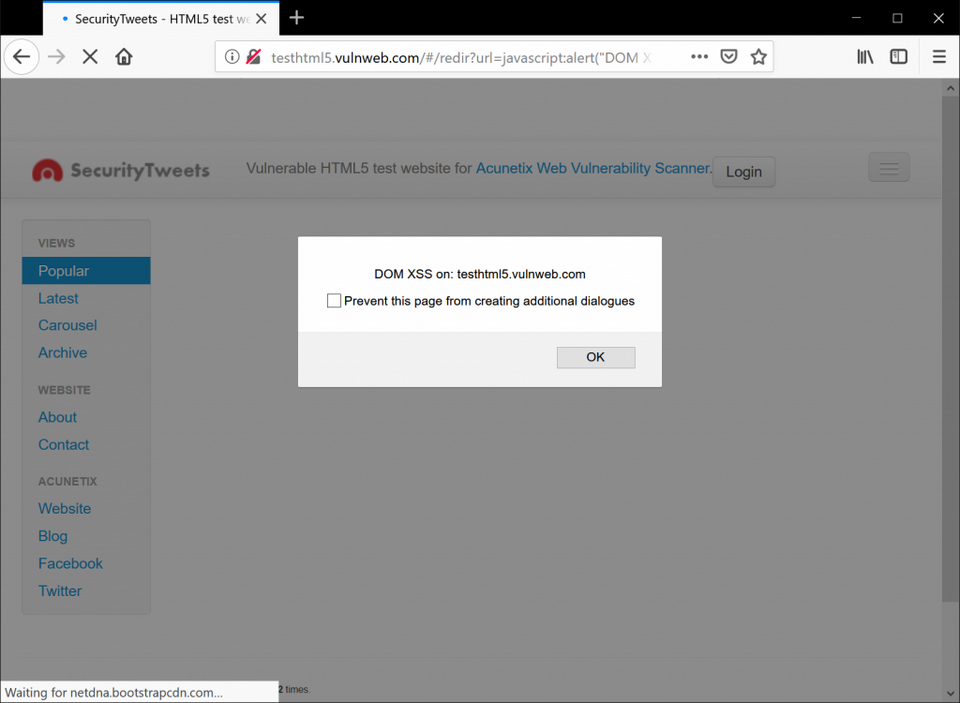Stop page loading with the X icon

(90, 56)
